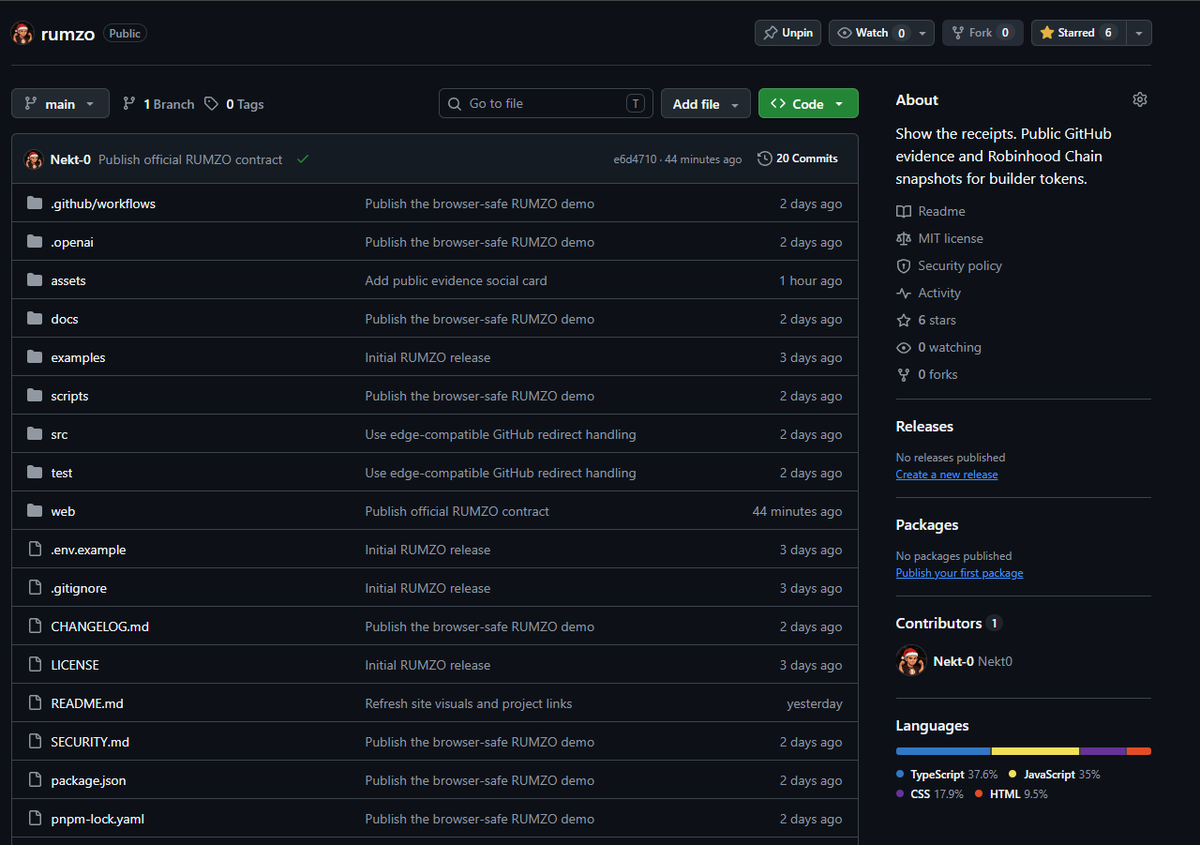
Task: Click the file icon for .gitignore
Action: click(35, 588)
